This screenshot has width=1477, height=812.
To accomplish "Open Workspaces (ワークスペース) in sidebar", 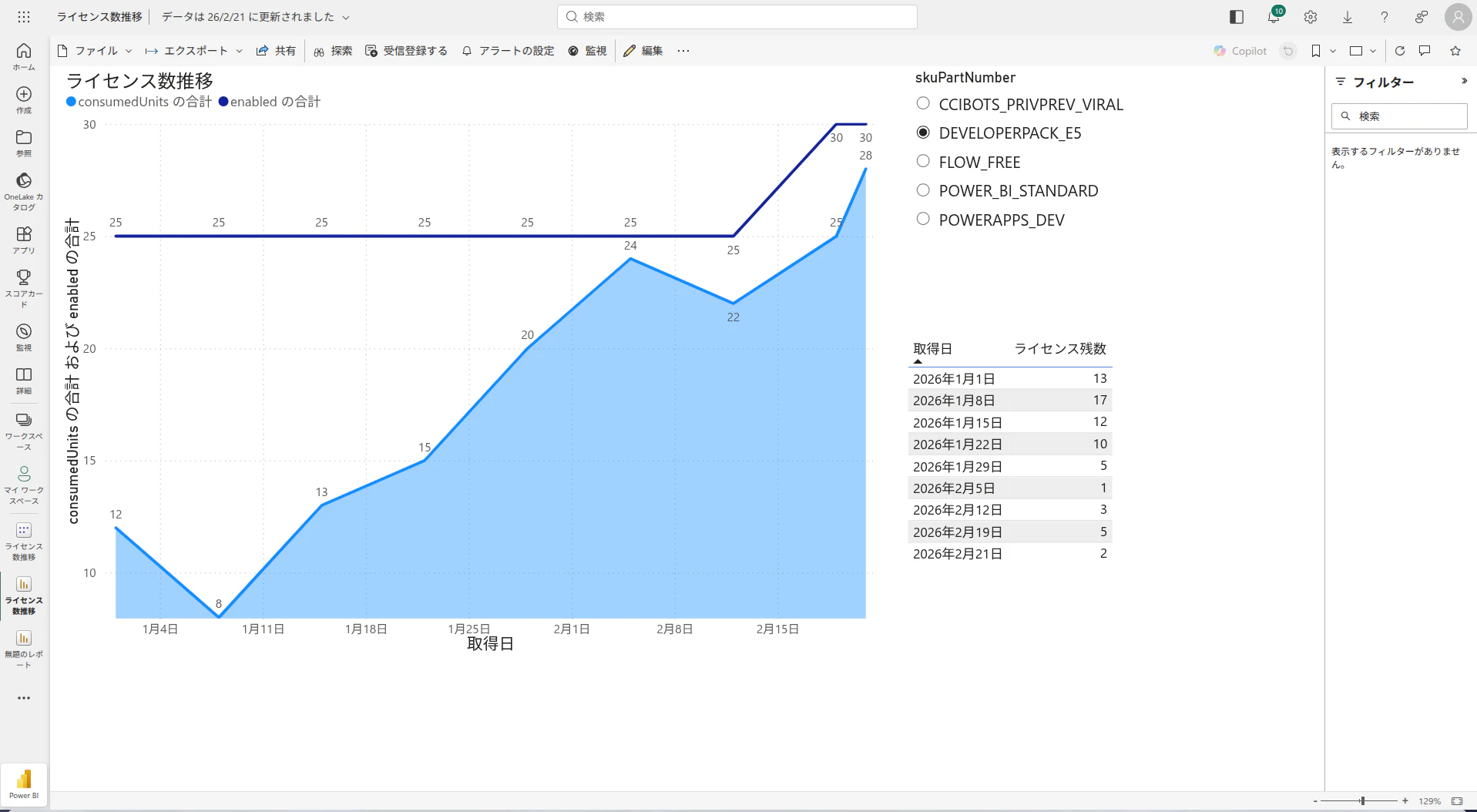I will (24, 431).
